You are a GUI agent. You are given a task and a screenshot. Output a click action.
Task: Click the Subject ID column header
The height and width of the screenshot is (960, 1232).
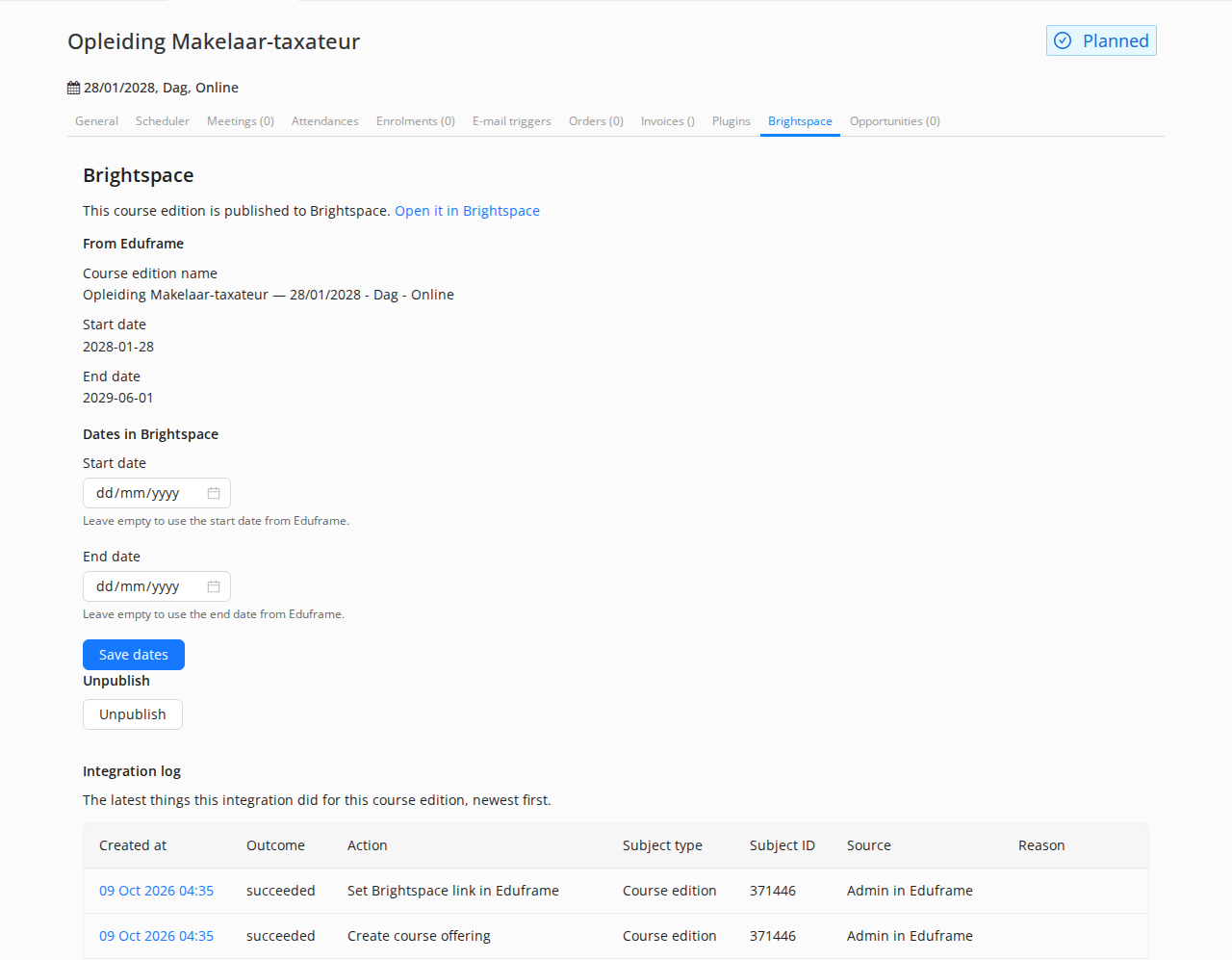pos(783,845)
